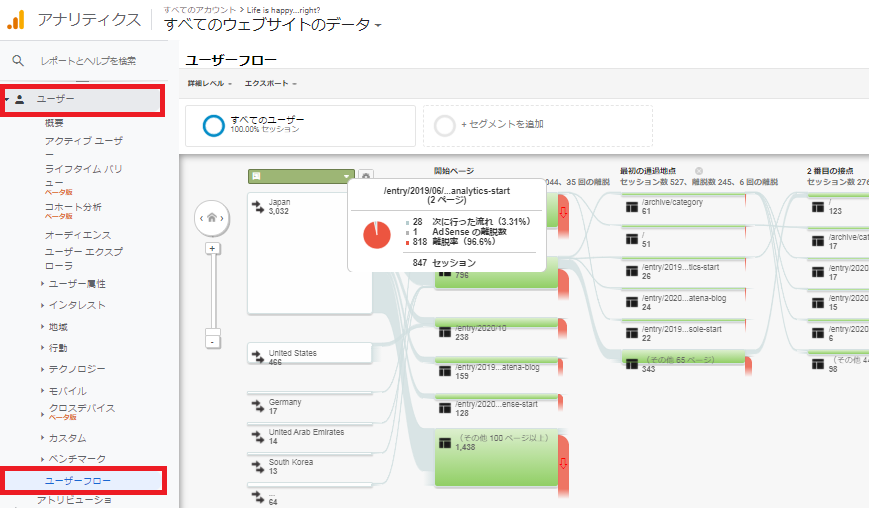Close the first interaction column with x icon
Viewport: 869px width, 508px height.
coord(699,171)
